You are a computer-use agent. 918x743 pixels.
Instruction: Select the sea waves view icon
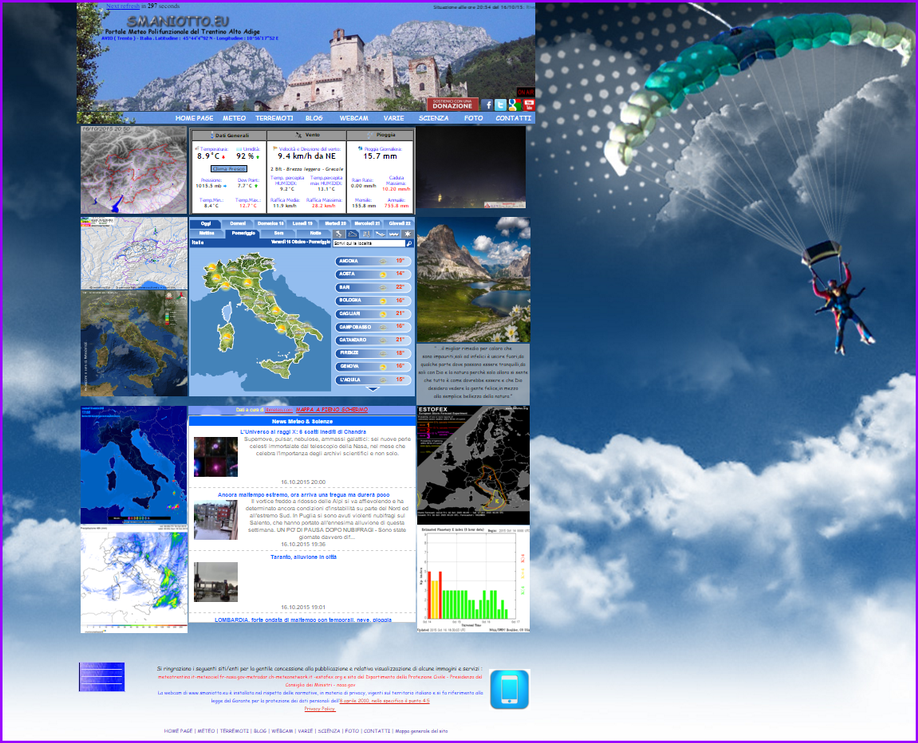(x=394, y=234)
